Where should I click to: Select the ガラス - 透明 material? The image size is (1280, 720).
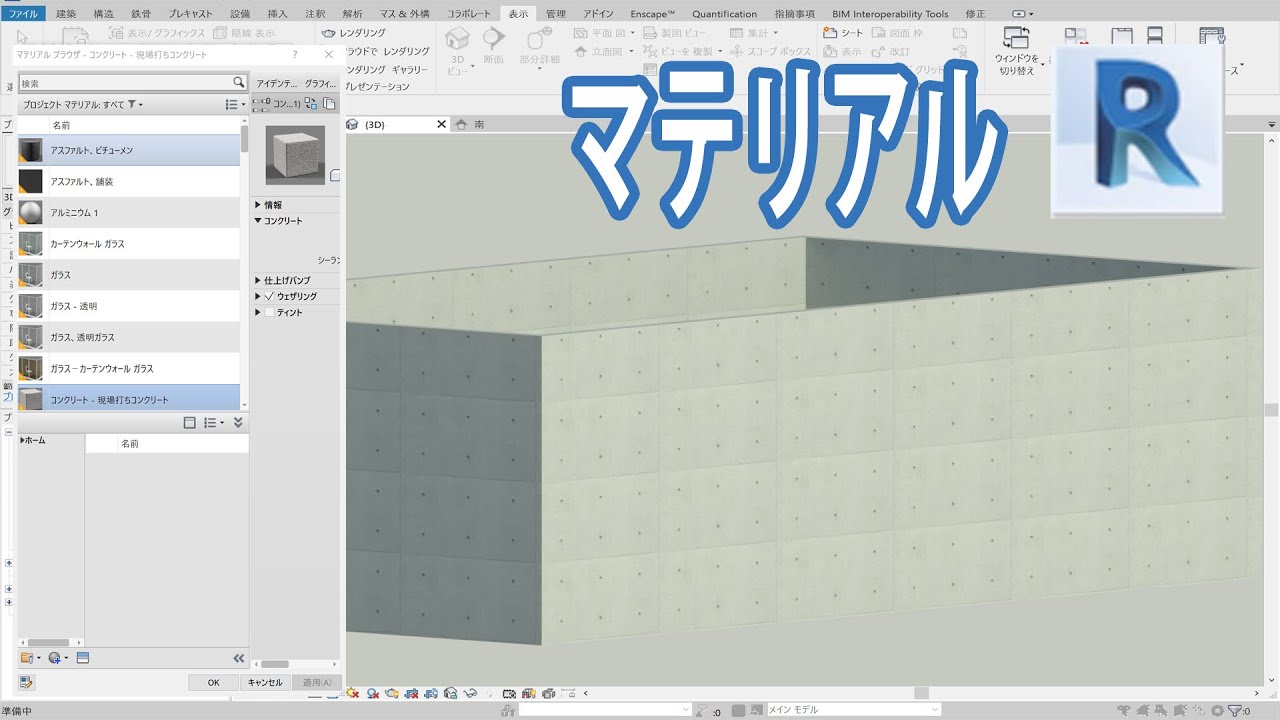coord(128,306)
